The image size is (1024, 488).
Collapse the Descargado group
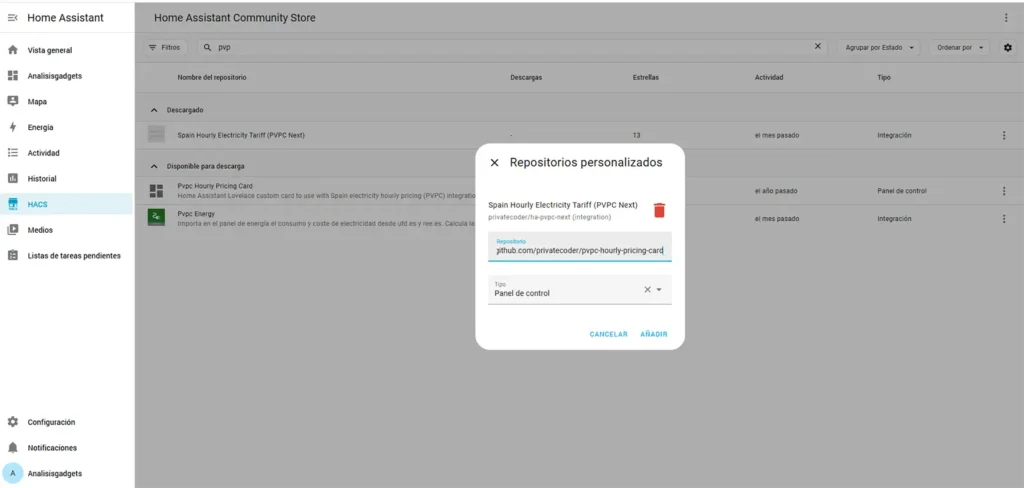pyautogui.click(x=154, y=110)
